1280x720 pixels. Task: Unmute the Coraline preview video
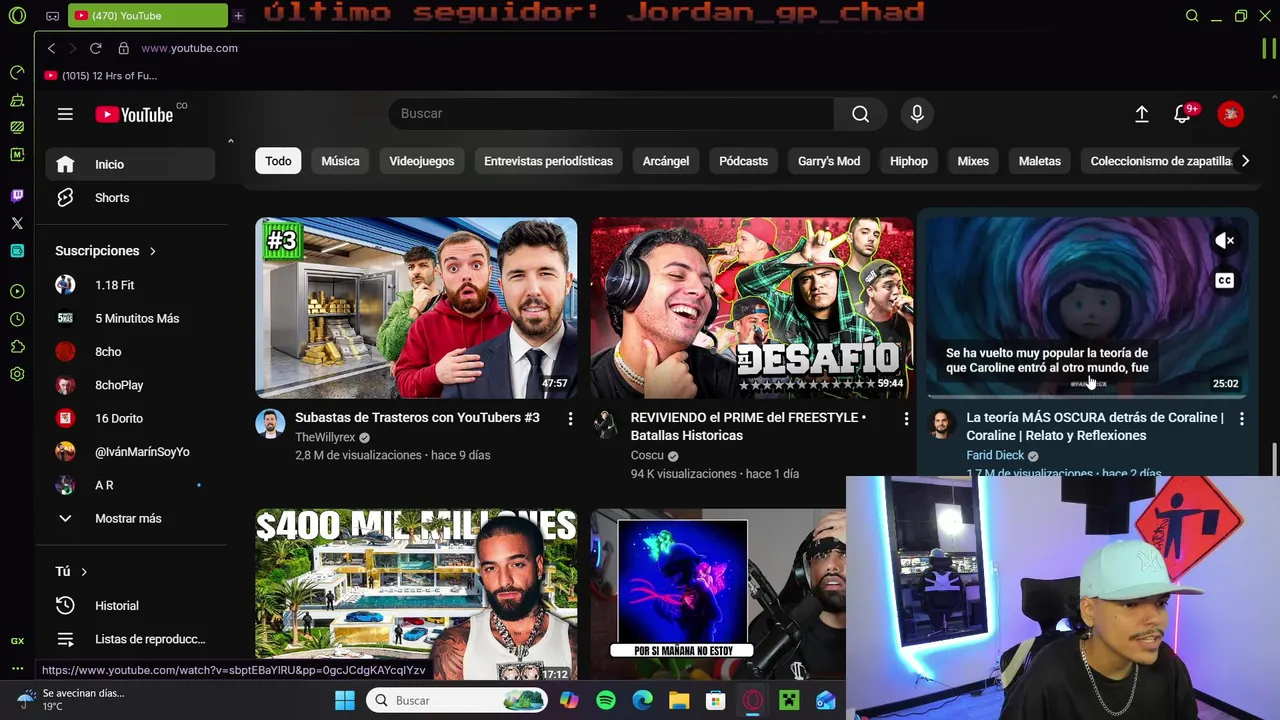[1225, 241]
